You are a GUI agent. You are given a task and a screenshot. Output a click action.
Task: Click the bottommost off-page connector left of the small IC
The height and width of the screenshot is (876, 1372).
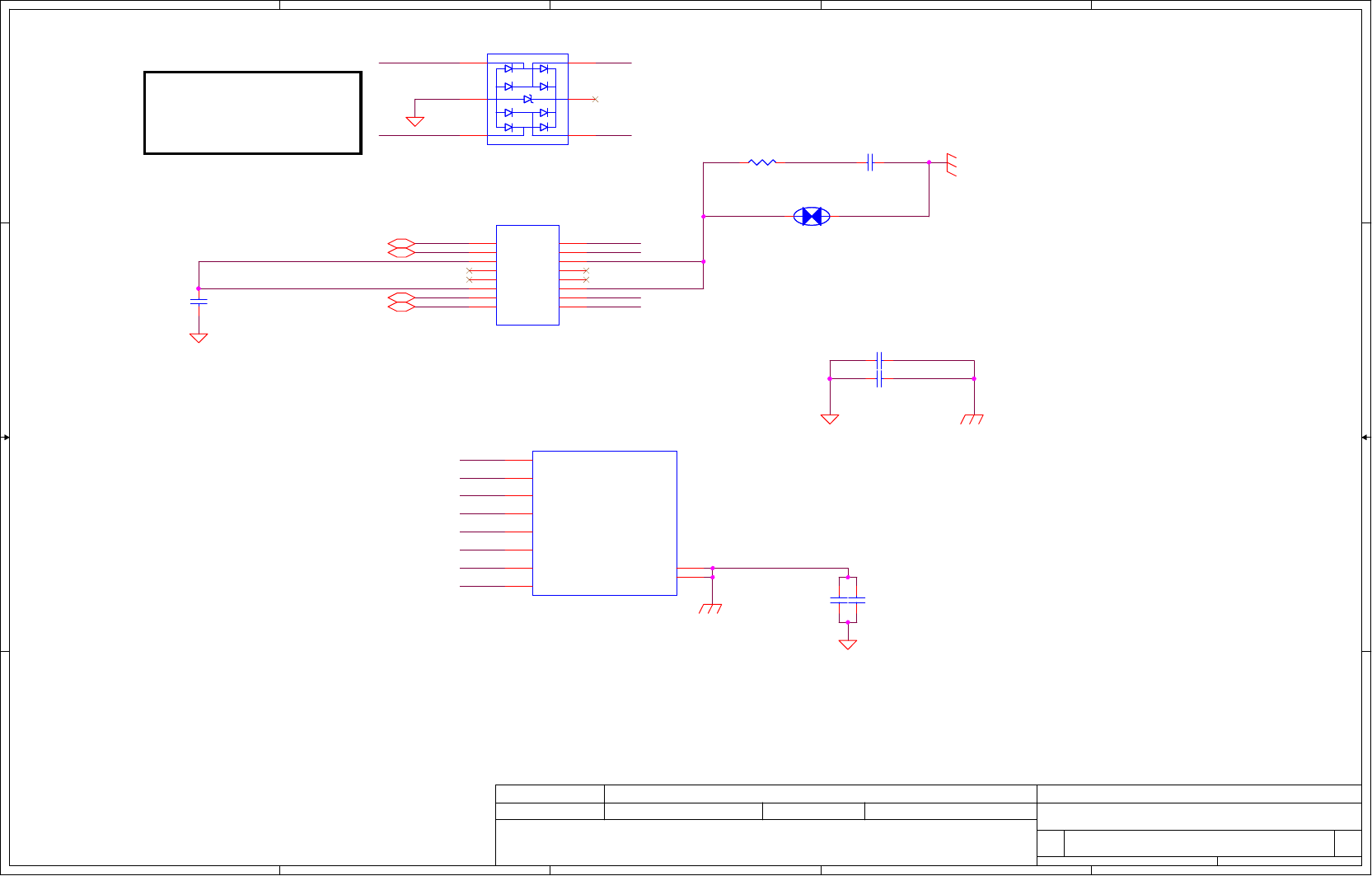tap(401, 307)
